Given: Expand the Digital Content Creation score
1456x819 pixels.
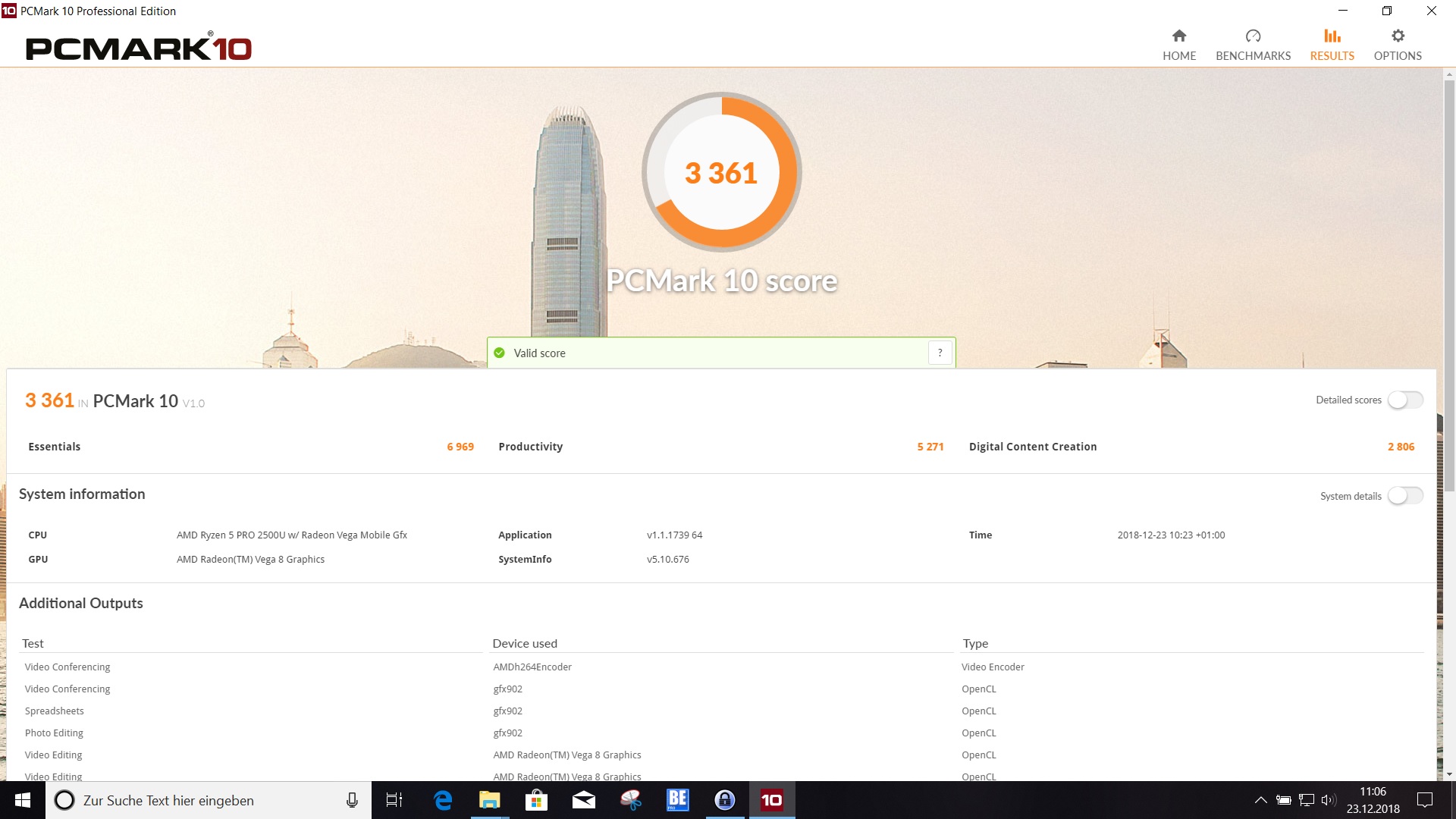Looking at the screenshot, I should coord(1032,447).
